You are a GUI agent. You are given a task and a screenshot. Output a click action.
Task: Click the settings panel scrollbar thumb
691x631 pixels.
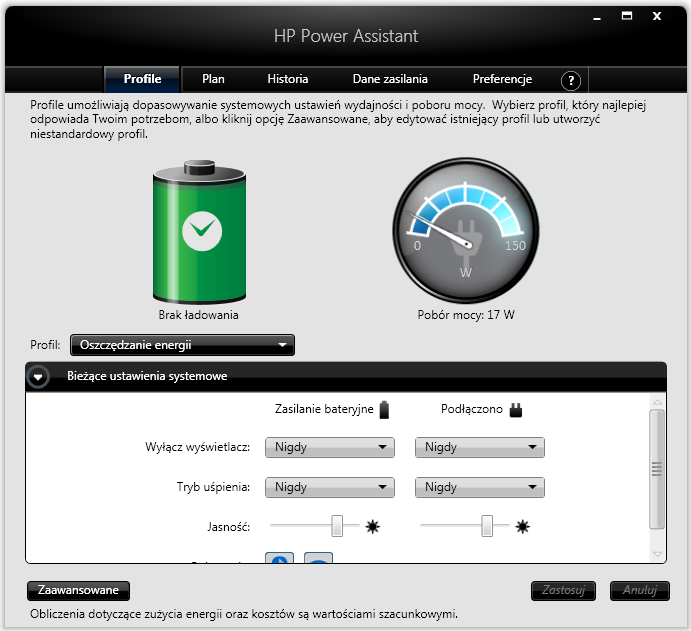tap(657, 469)
